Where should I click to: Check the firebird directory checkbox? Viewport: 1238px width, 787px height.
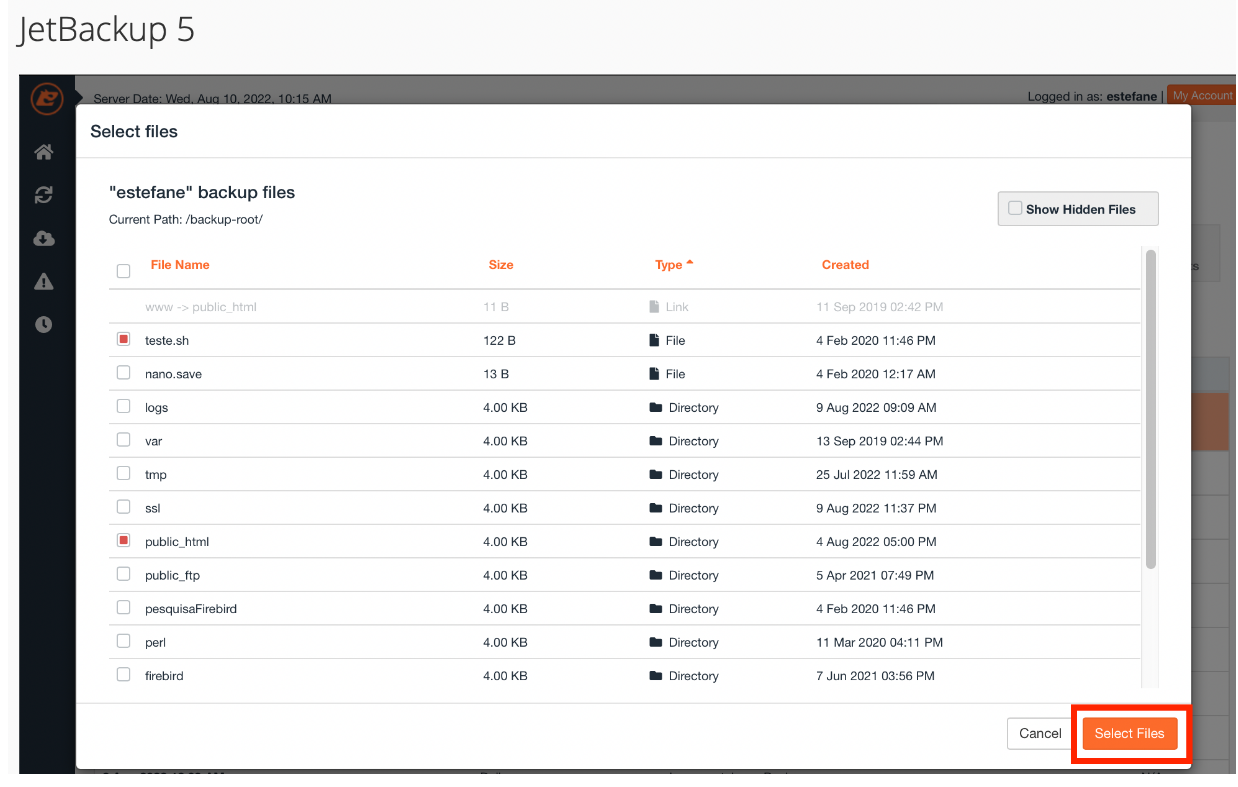124,674
